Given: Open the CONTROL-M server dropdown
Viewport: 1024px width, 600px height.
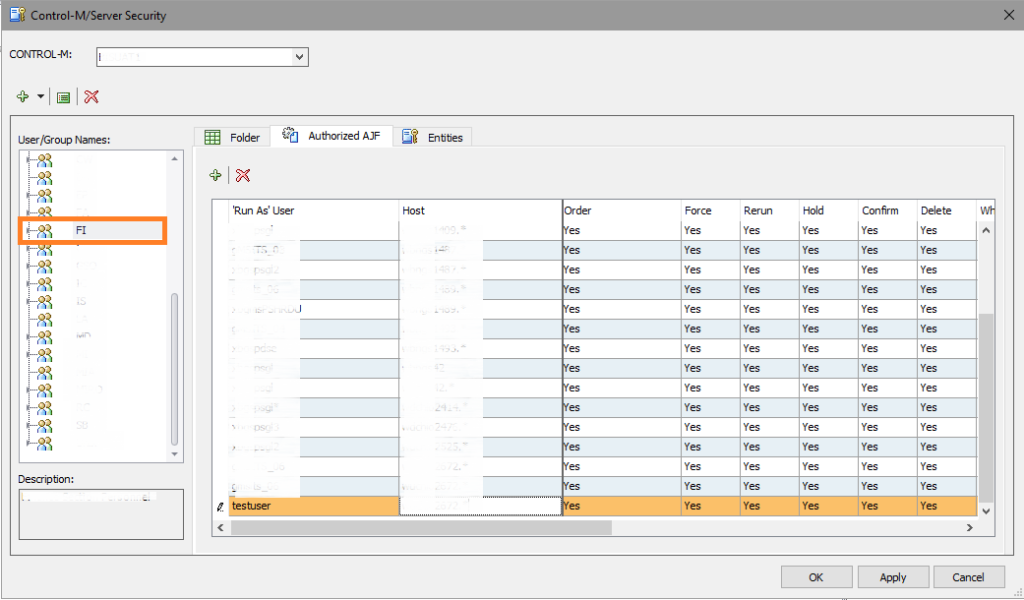Looking at the screenshot, I should point(299,57).
